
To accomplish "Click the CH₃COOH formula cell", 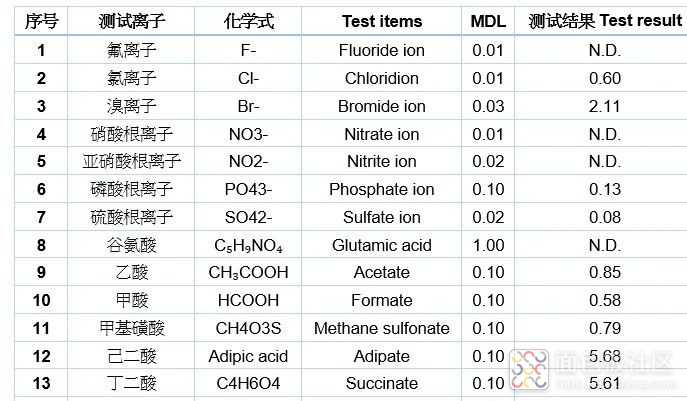I will tap(248, 272).
